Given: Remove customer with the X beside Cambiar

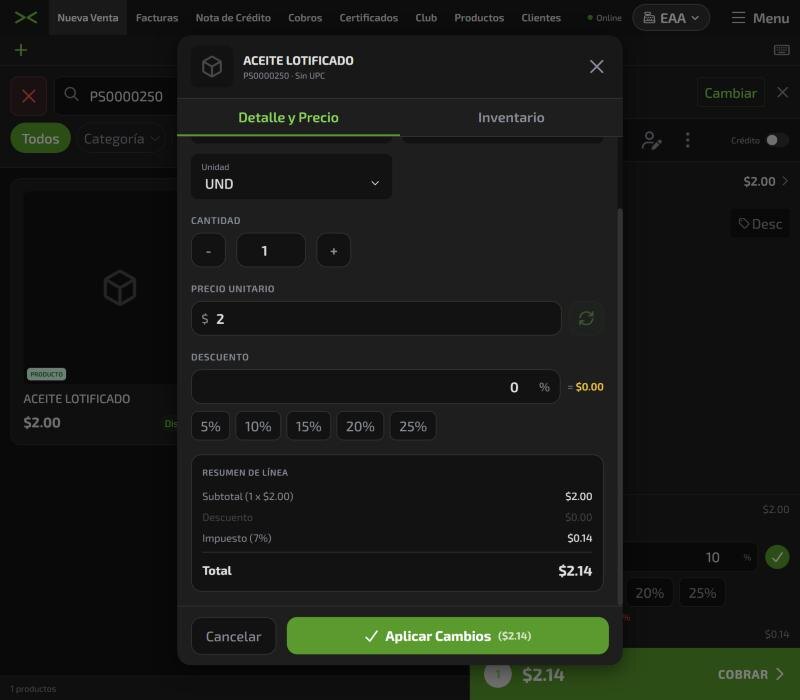Looking at the screenshot, I should click(x=783, y=92).
